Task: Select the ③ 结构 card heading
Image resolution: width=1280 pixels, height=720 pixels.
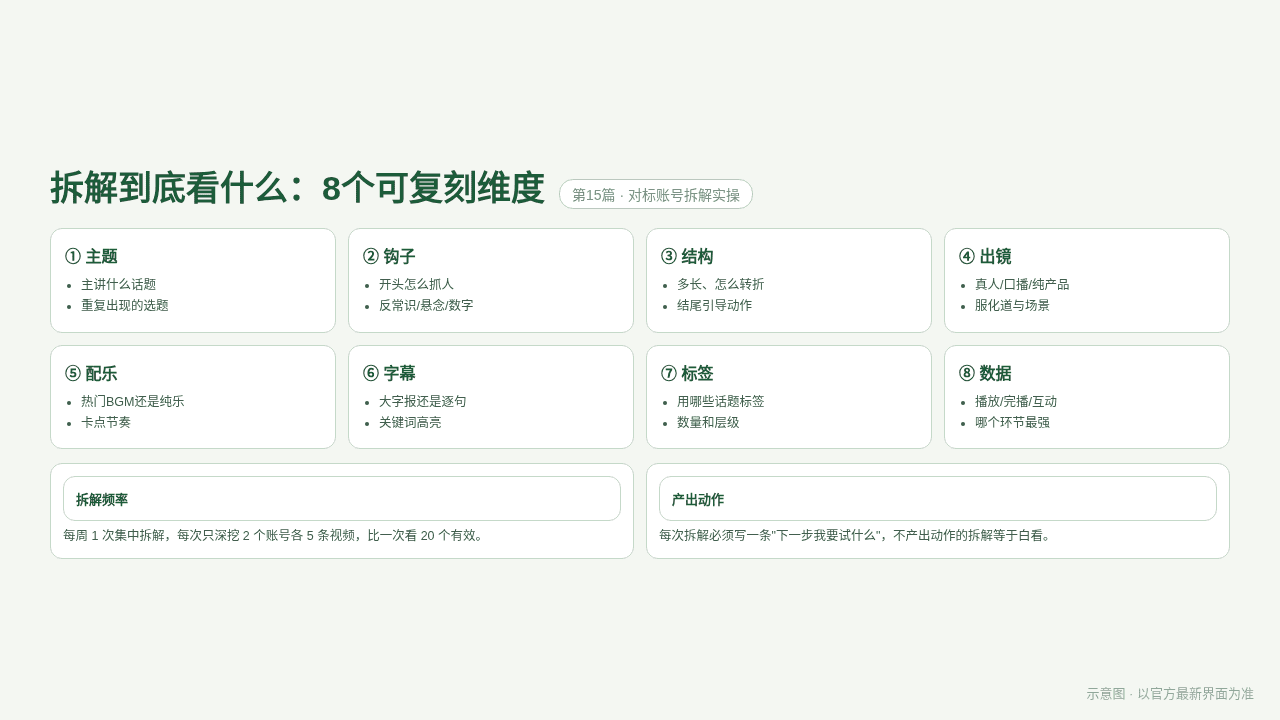Action: 687,256
